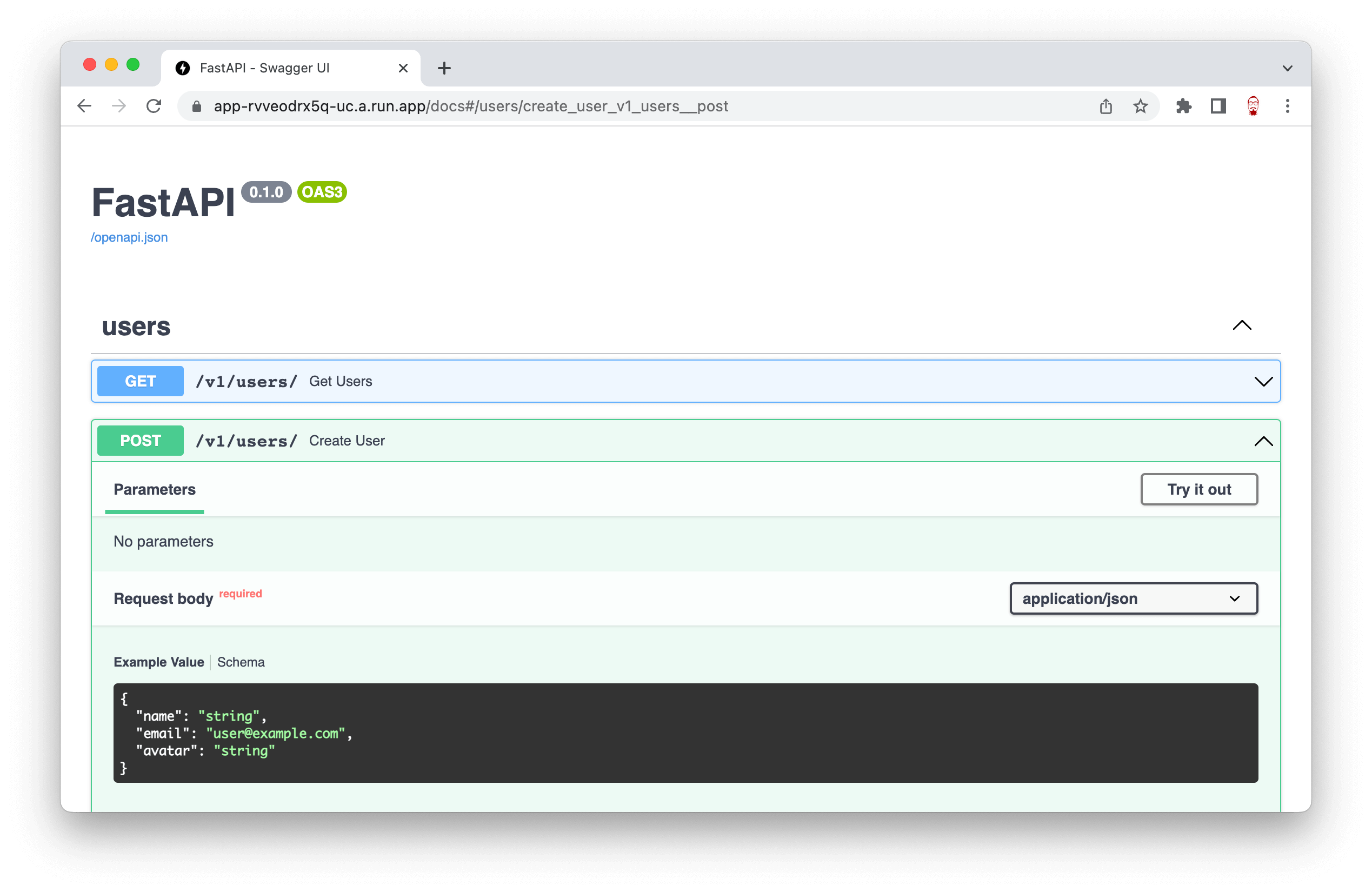Collapse the POST Create User endpoint
This screenshot has height=892, width=1372.
[1264, 441]
